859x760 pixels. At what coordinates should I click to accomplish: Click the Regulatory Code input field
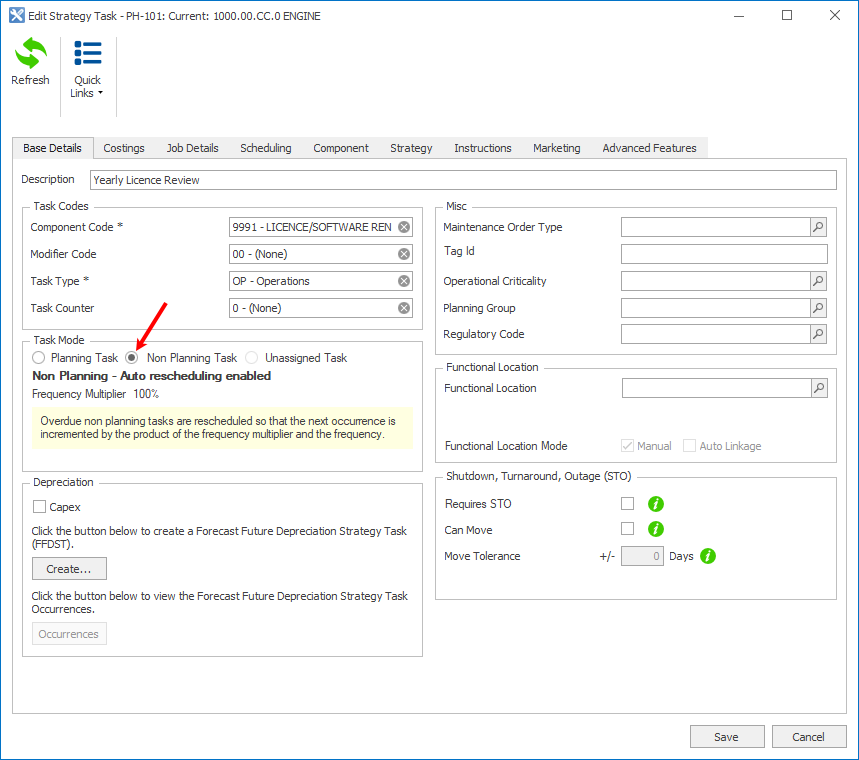coord(715,334)
